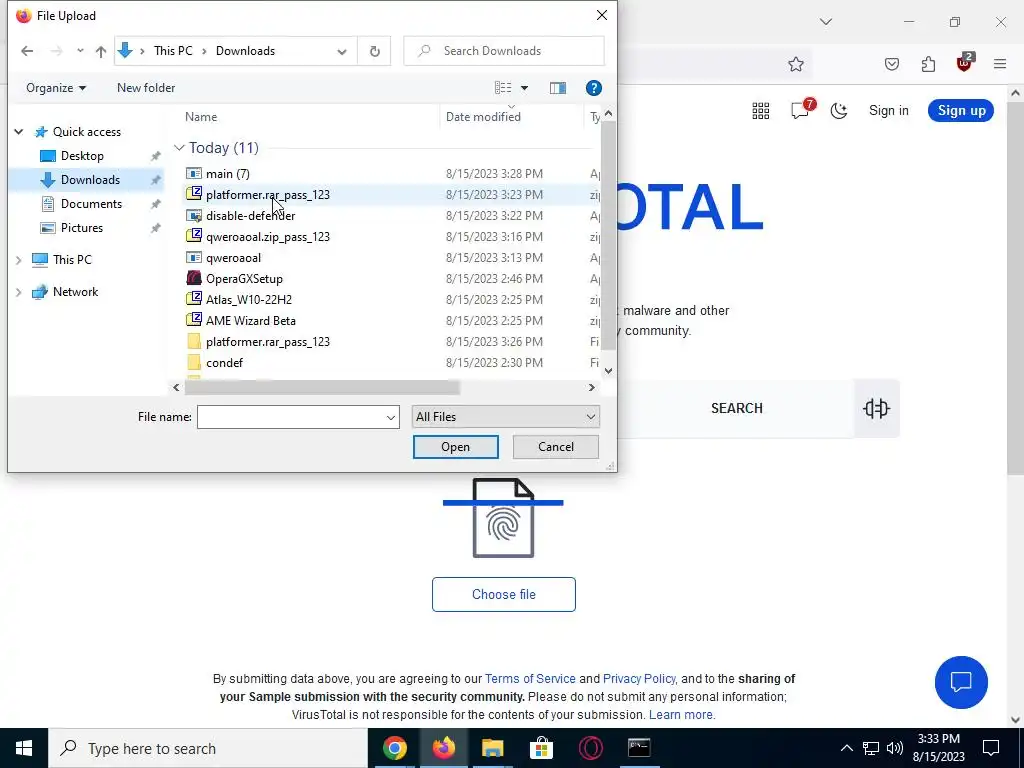Open the All Files type dropdown
The image size is (1024, 768).
(505, 417)
